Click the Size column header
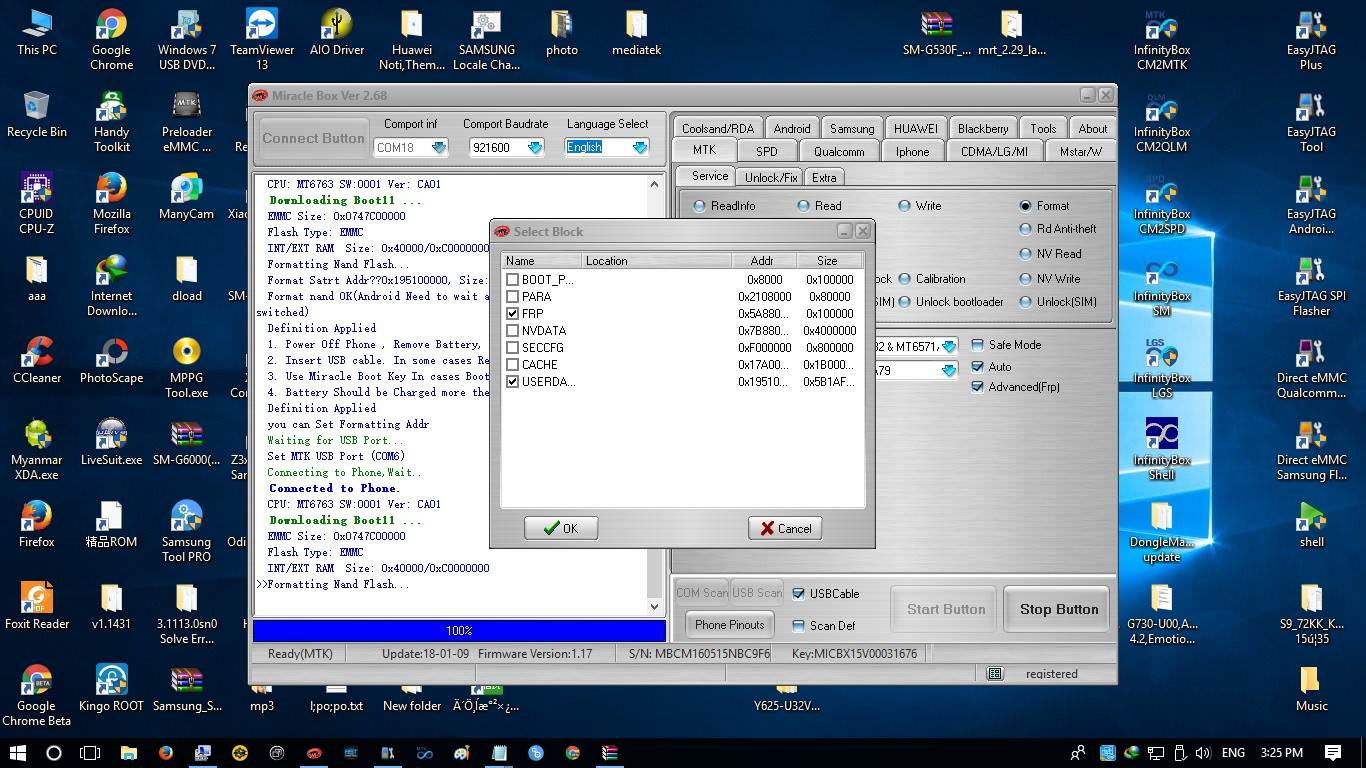 click(x=828, y=261)
